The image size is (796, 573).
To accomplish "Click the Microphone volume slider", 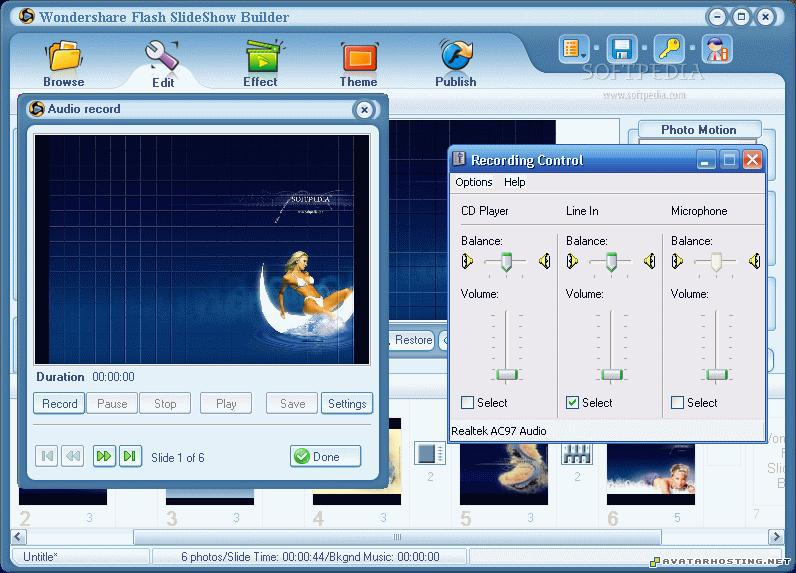I will pos(716,375).
